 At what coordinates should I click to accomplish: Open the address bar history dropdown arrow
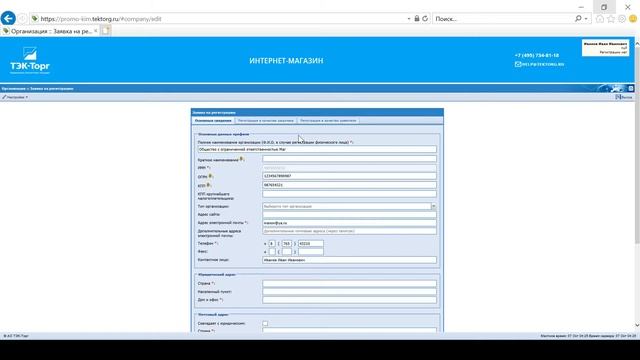click(409, 19)
